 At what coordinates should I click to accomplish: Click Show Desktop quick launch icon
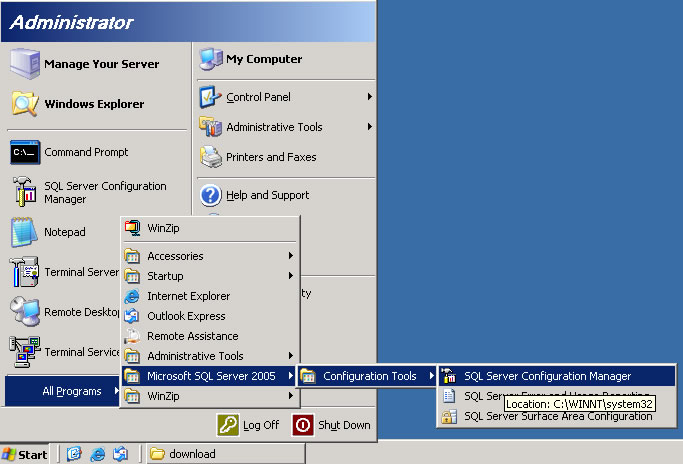pyautogui.click(x=74, y=454)
